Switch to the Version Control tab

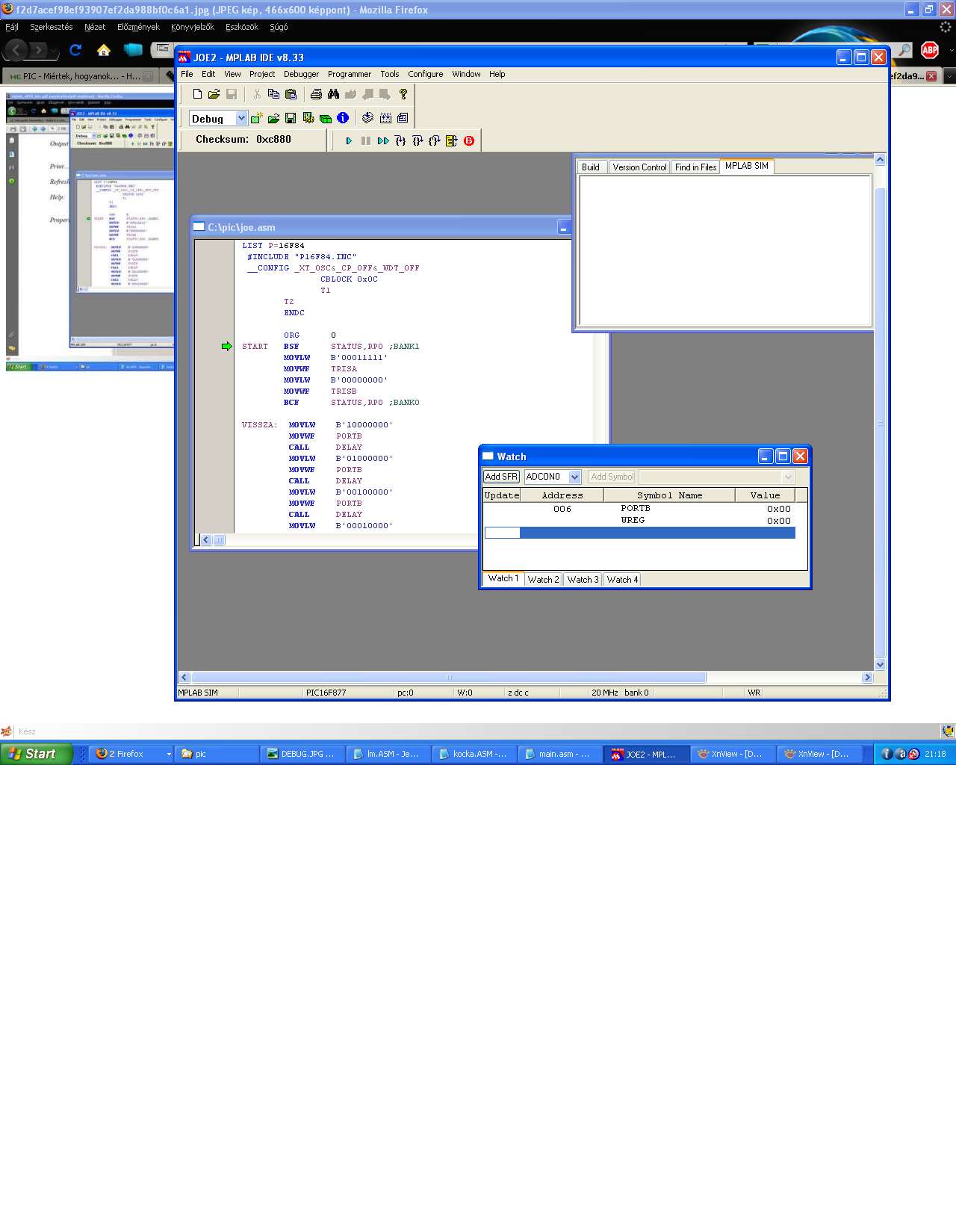click(639, 167)
